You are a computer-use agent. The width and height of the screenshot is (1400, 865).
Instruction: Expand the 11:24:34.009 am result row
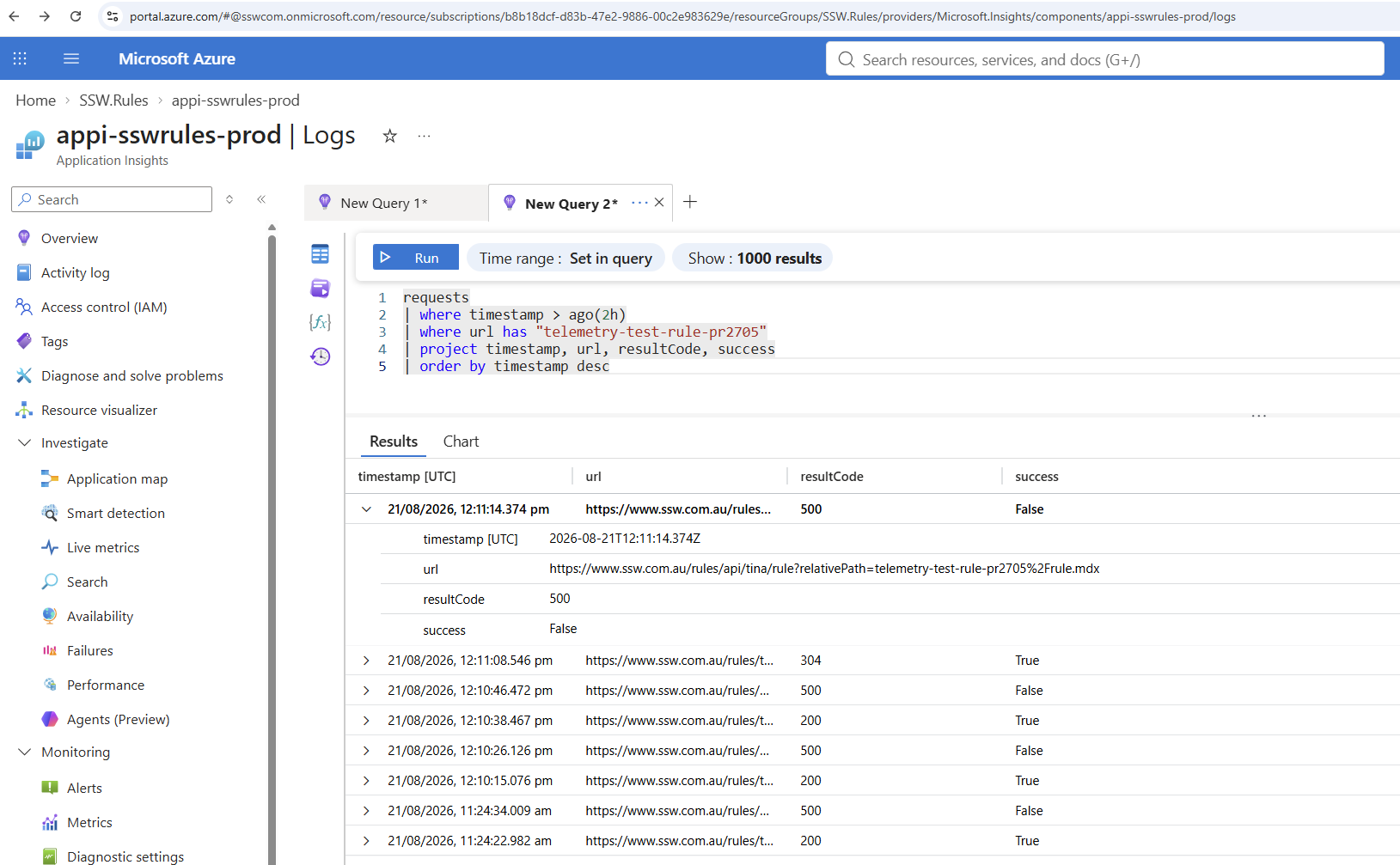(366, 811)
